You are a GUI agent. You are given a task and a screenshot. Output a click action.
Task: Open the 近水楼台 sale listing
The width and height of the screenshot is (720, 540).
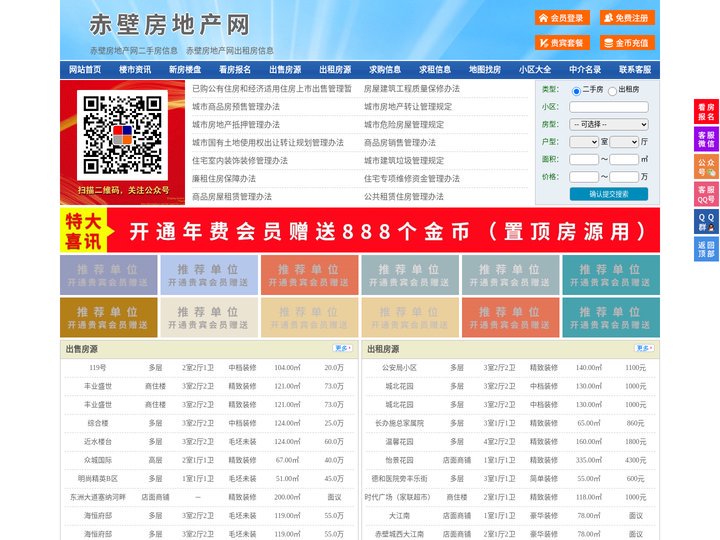98,442
